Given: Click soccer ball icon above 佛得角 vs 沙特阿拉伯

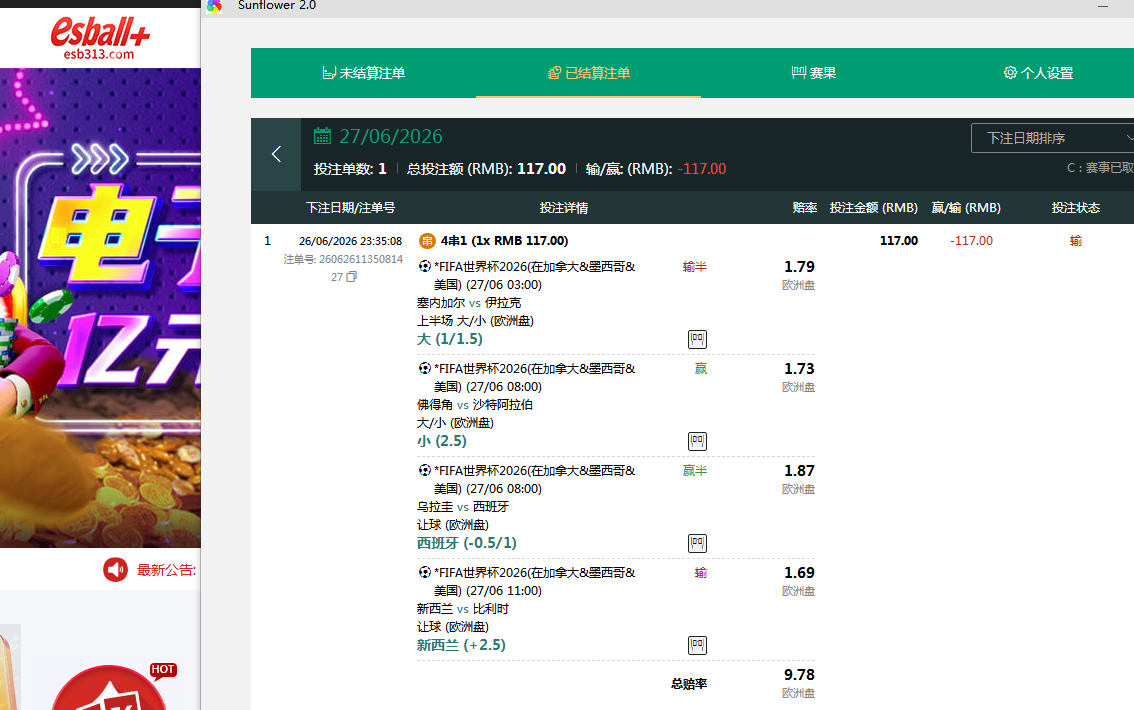Looking at the screenshot, I should (x=425, y=368).
